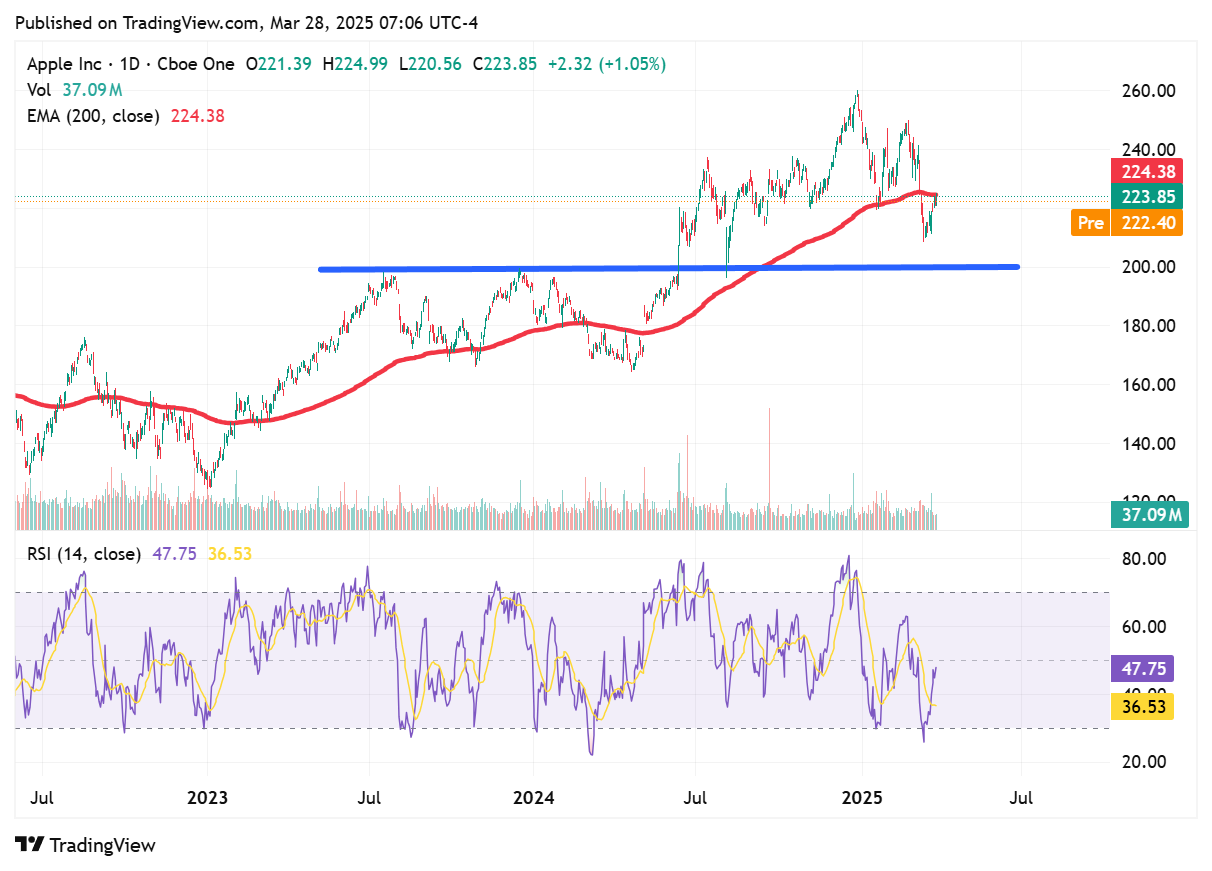This screenshot has width=1212, height=871.
Task: Click the TradingView logo icon
Action: tap(30, 845)
